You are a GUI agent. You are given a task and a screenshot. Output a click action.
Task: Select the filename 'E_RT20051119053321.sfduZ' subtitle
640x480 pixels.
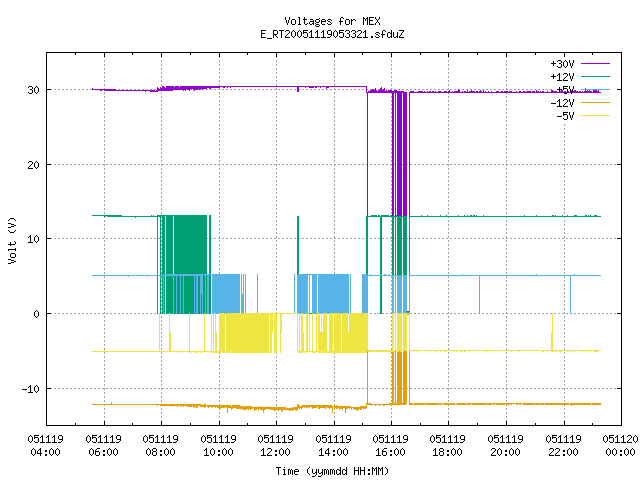[332, 34]
